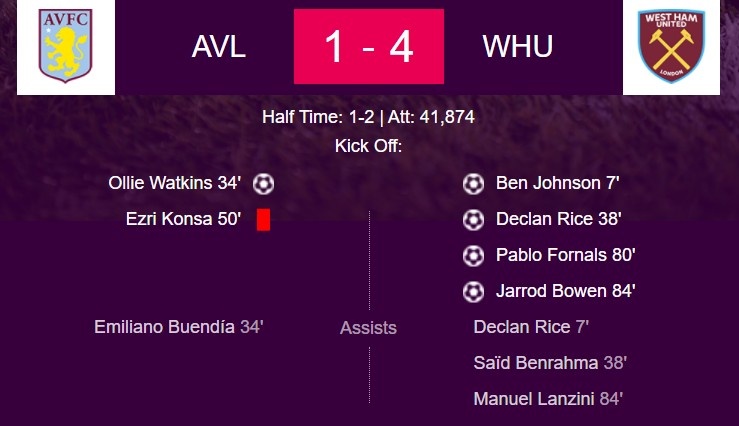Open Jarrod Bowen player link

pos(566,291)
